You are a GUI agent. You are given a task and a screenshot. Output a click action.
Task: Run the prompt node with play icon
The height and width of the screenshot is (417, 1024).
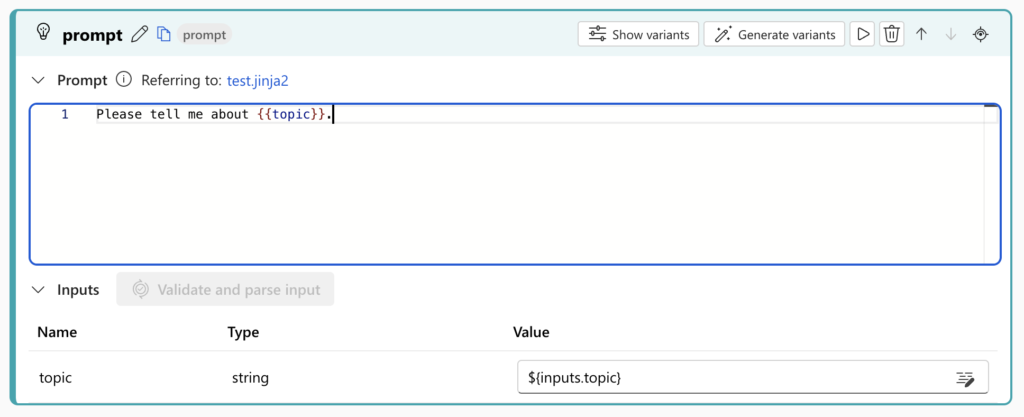tap(861, 34)
